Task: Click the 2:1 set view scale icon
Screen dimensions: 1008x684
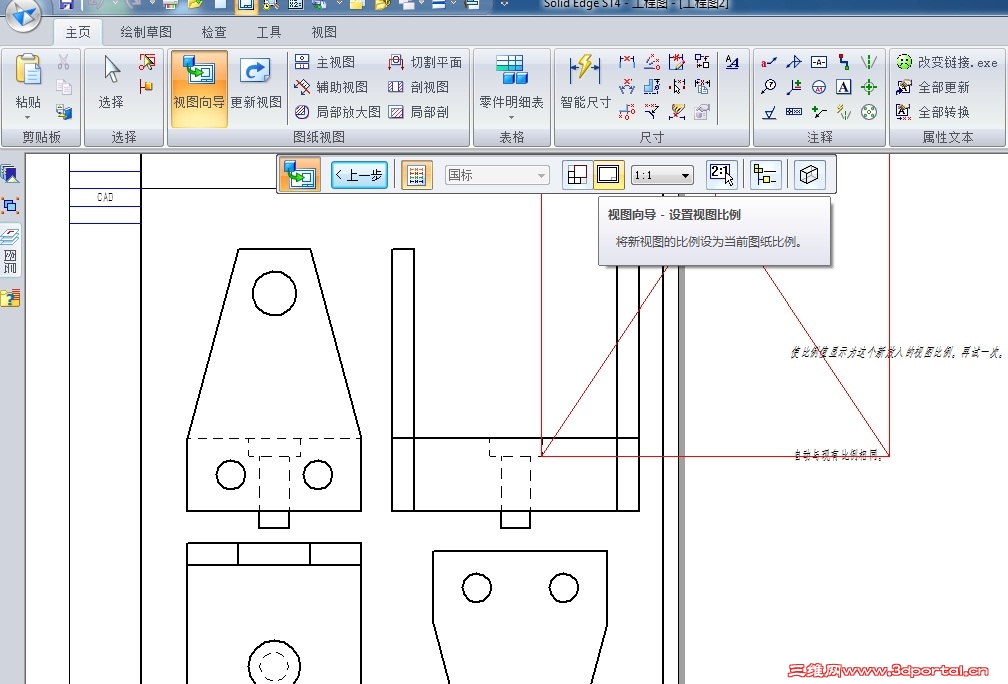Action: (721, 174)
